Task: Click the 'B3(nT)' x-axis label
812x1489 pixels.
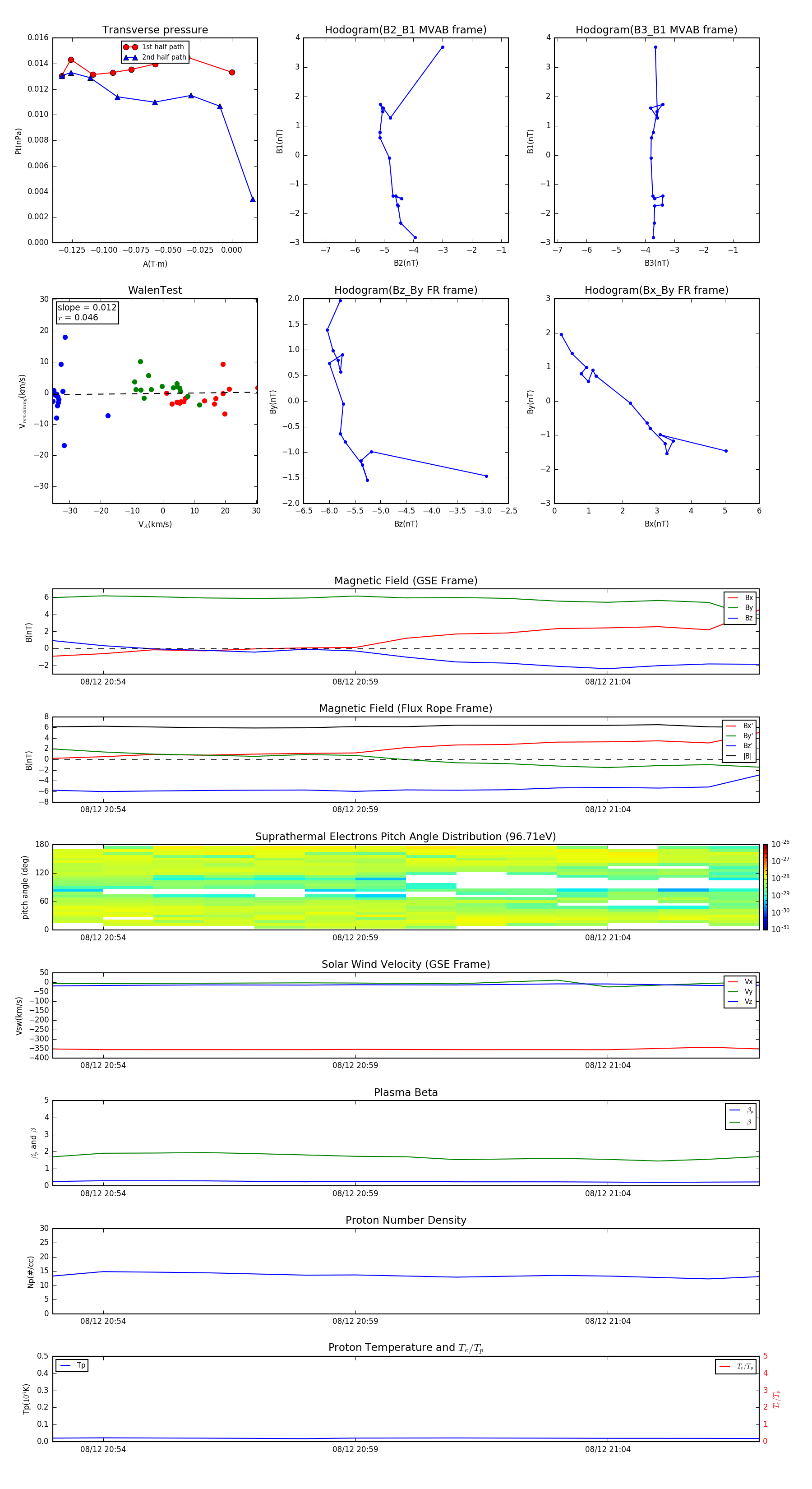Action: click(x=656, y=264)
